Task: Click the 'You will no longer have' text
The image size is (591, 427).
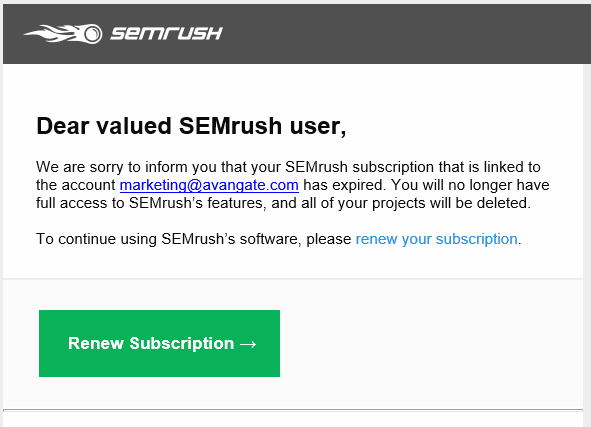Action: [470, 185]
